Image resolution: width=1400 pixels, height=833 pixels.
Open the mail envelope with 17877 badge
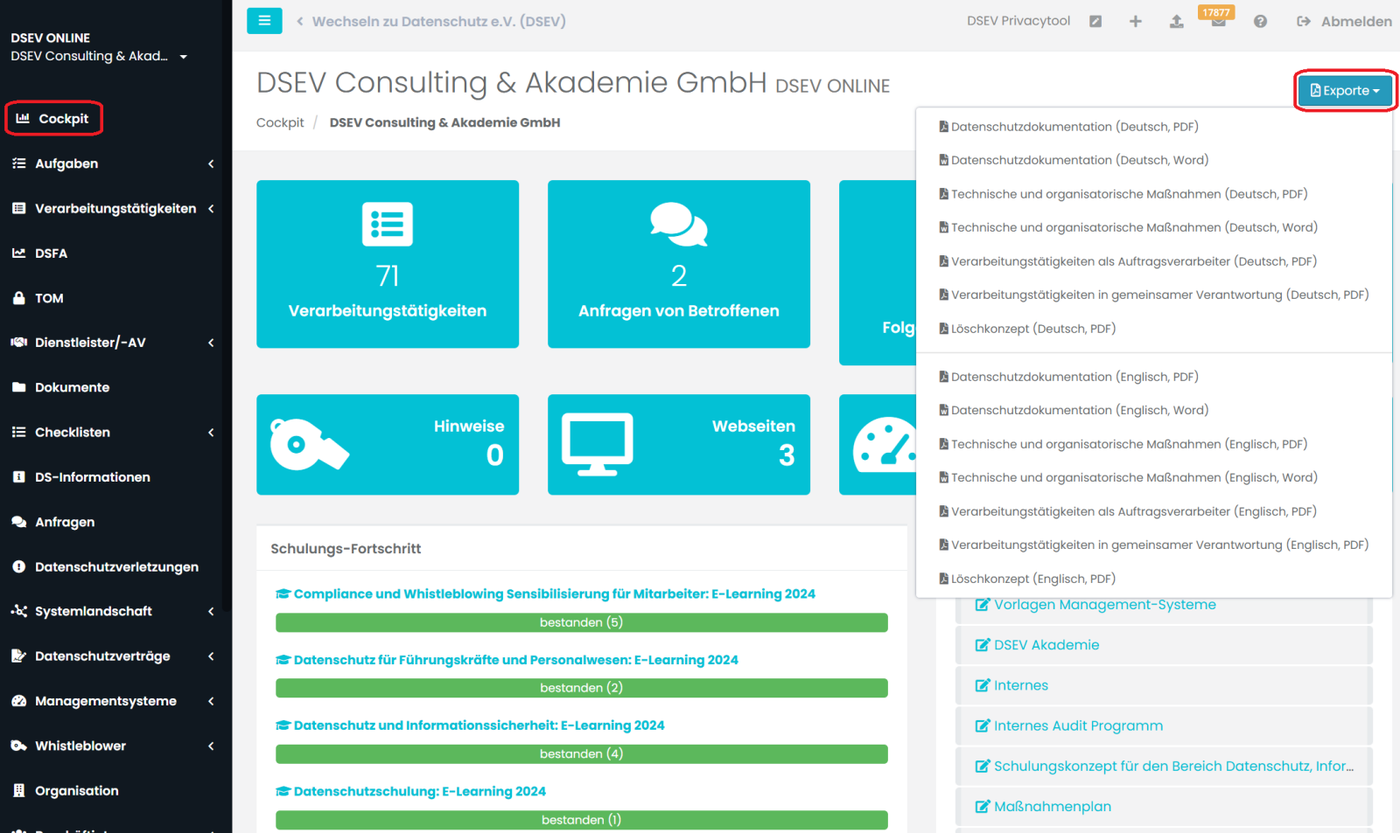click(1218, 21)
